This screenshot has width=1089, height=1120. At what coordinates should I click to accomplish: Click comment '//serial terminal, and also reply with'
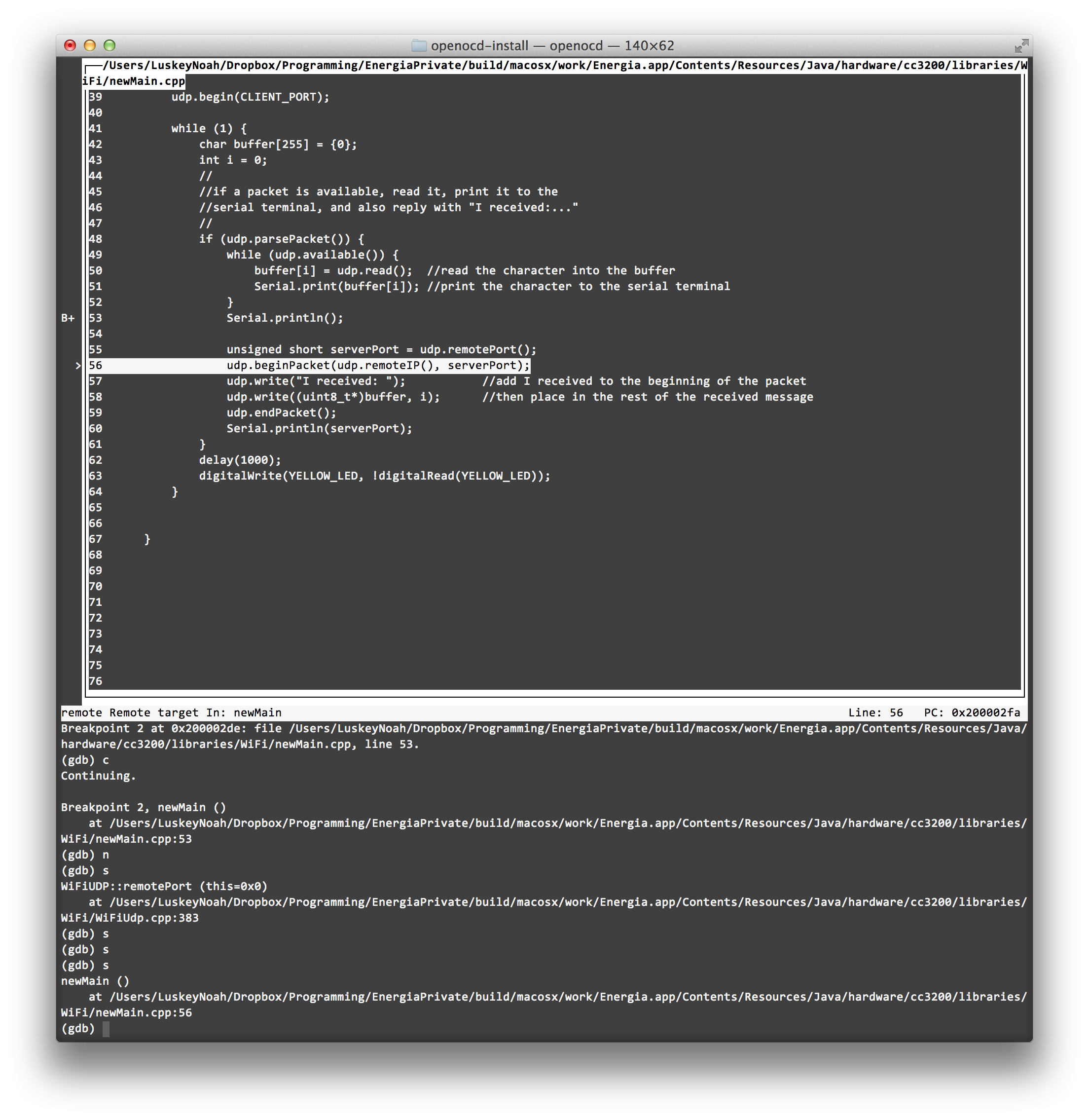click(388, 207)
